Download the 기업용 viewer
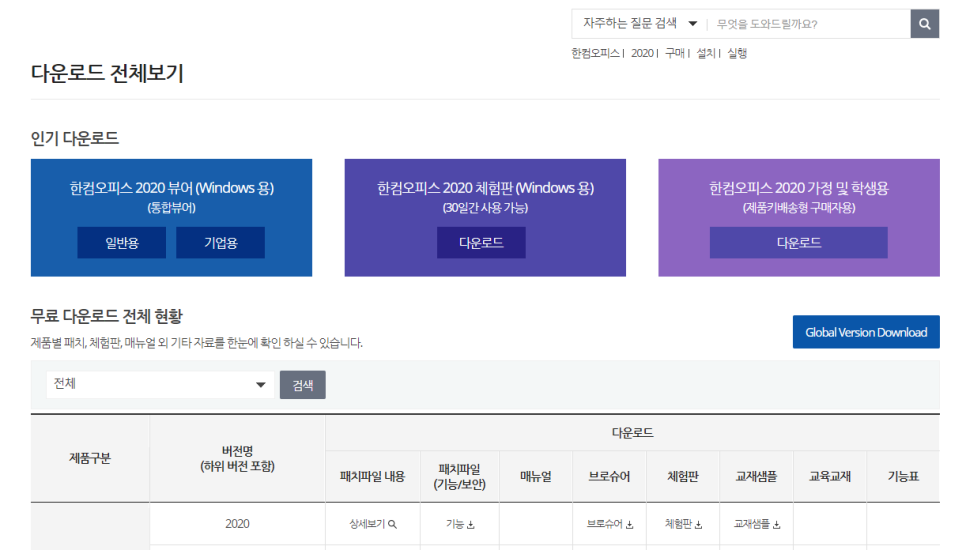The width and height of the screenshot is (966, 550). [x=221, y=243]
